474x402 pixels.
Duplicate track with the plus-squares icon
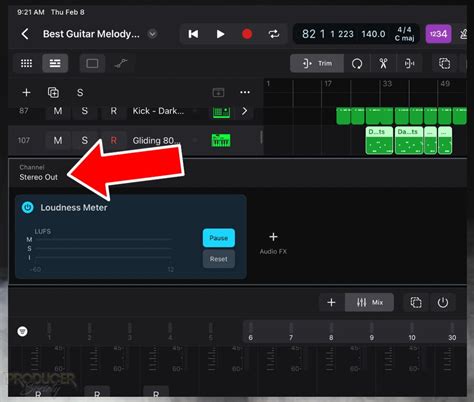(53, 92)
